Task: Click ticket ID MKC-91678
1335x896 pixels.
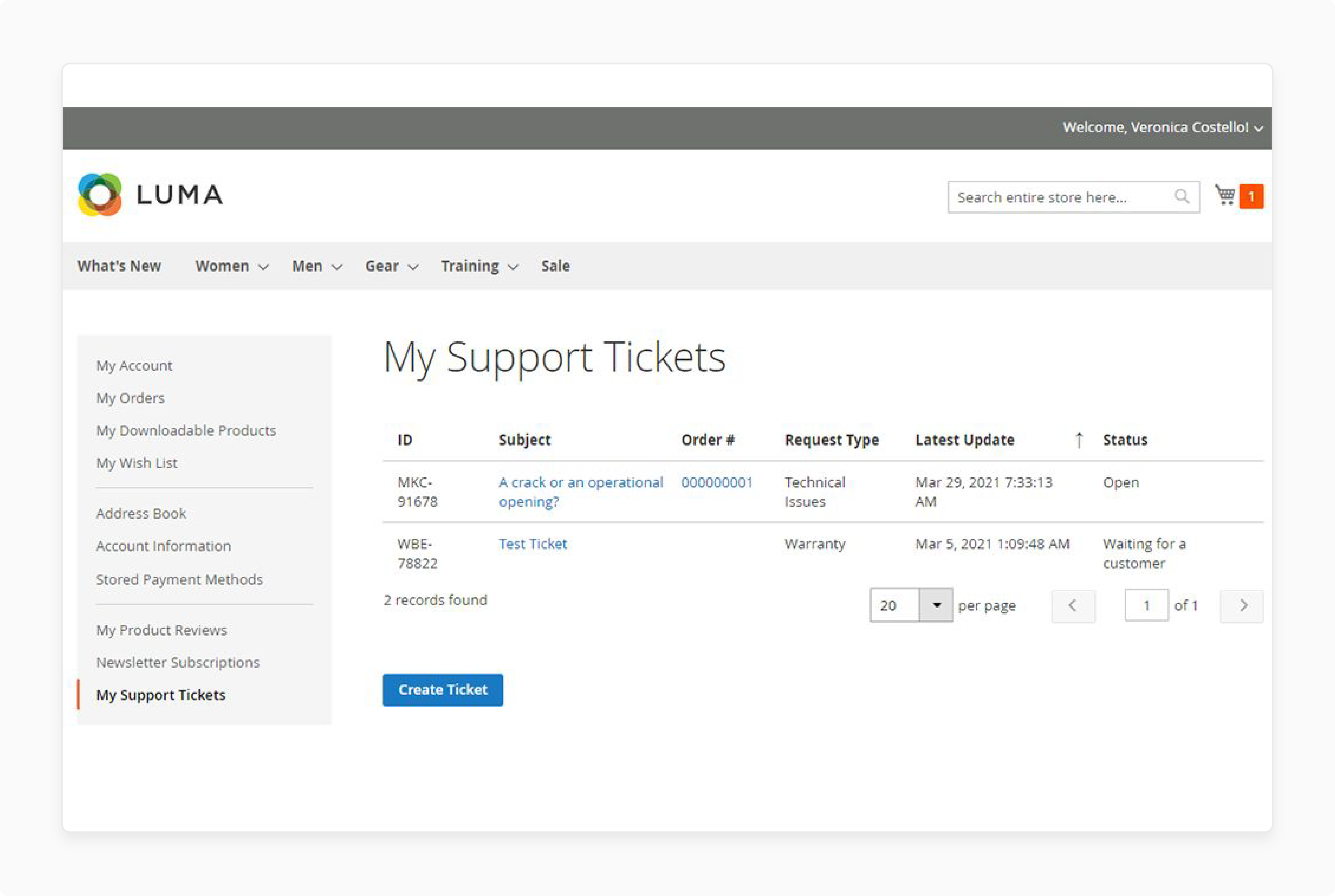Action: coord(418,492)
